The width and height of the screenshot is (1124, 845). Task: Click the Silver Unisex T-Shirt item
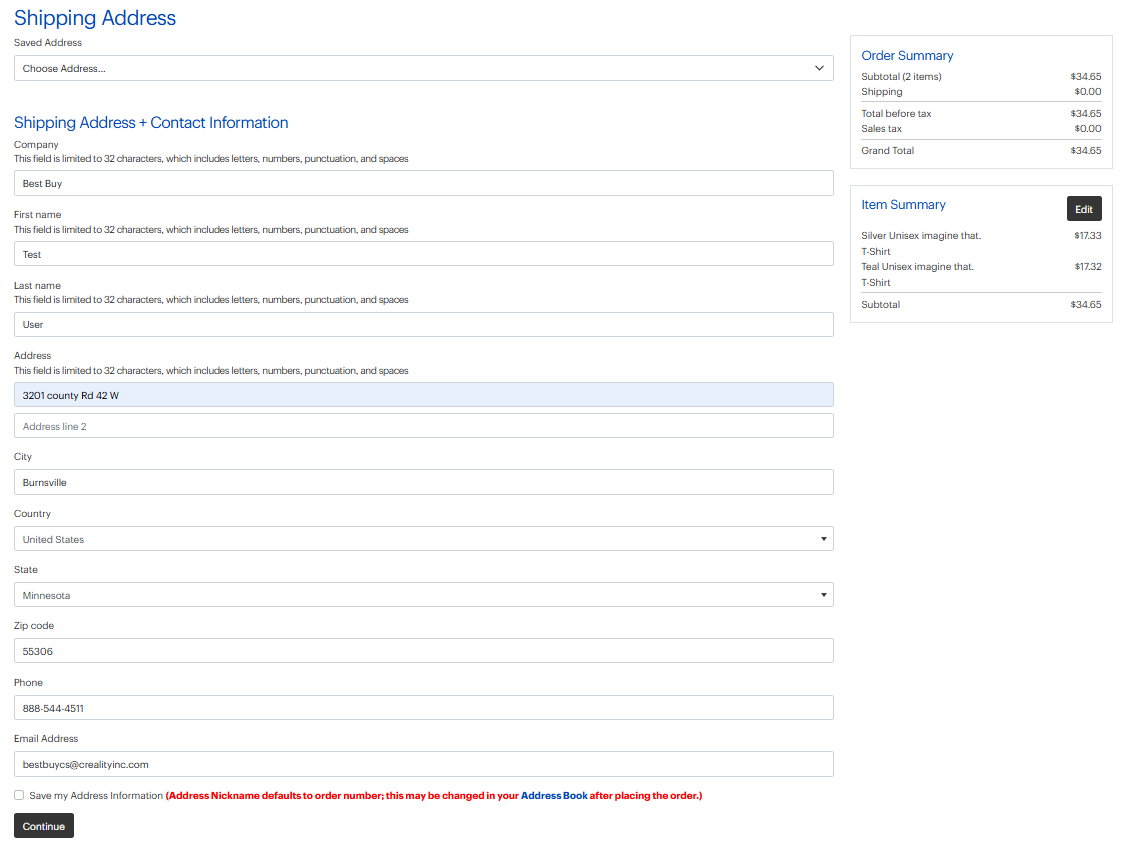tap(920, 236)
